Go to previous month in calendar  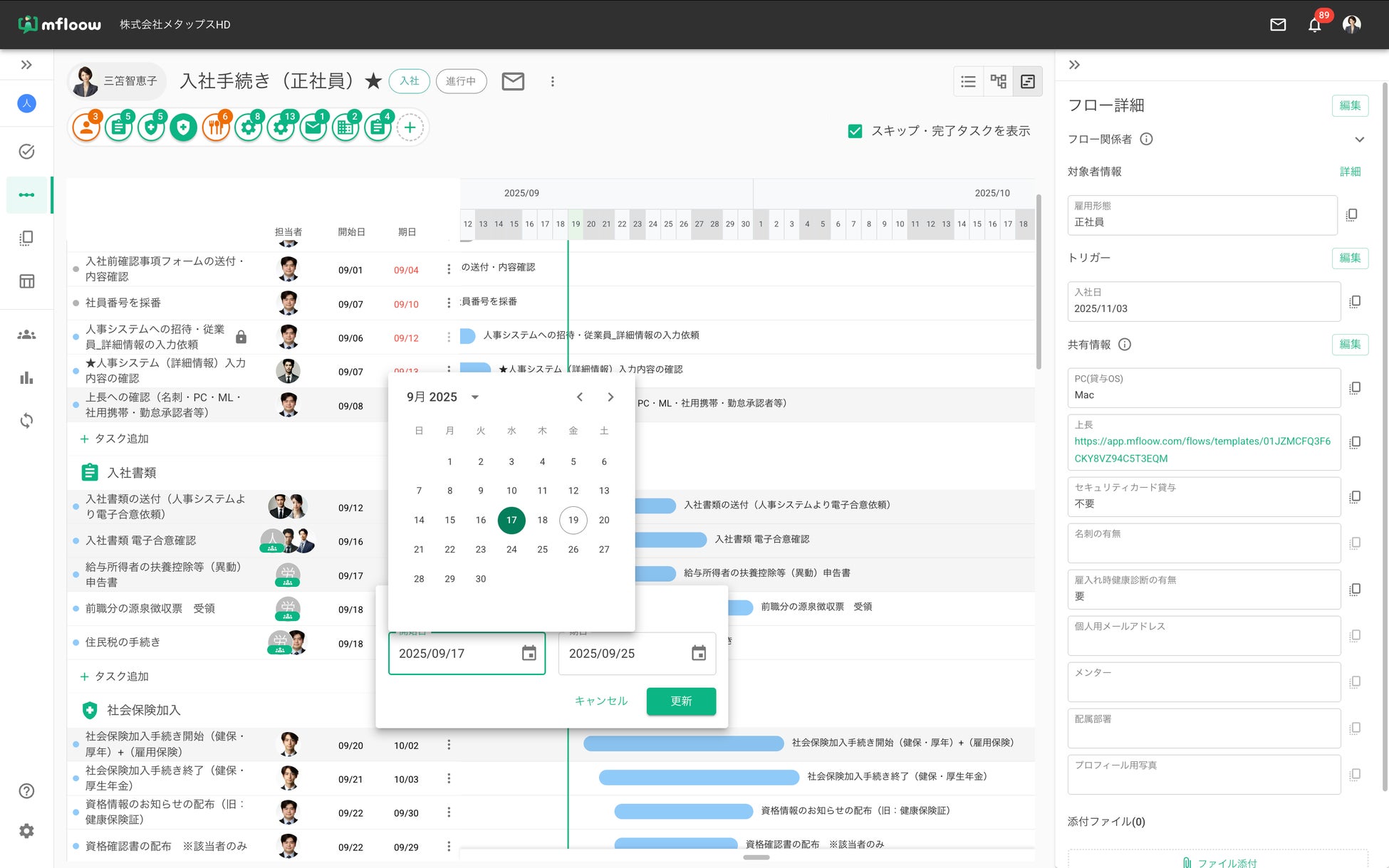tap(580, 397)
